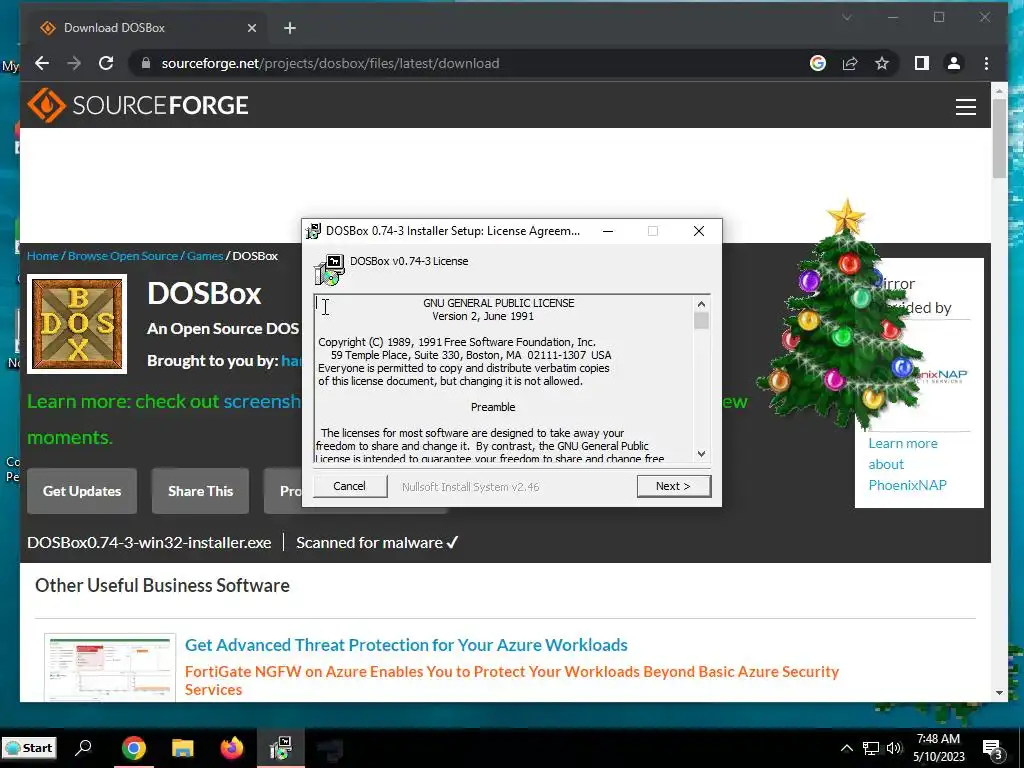Open volume control tray icon
Viewport: 1024px width, 768px height.
click(x=894, y=748)
